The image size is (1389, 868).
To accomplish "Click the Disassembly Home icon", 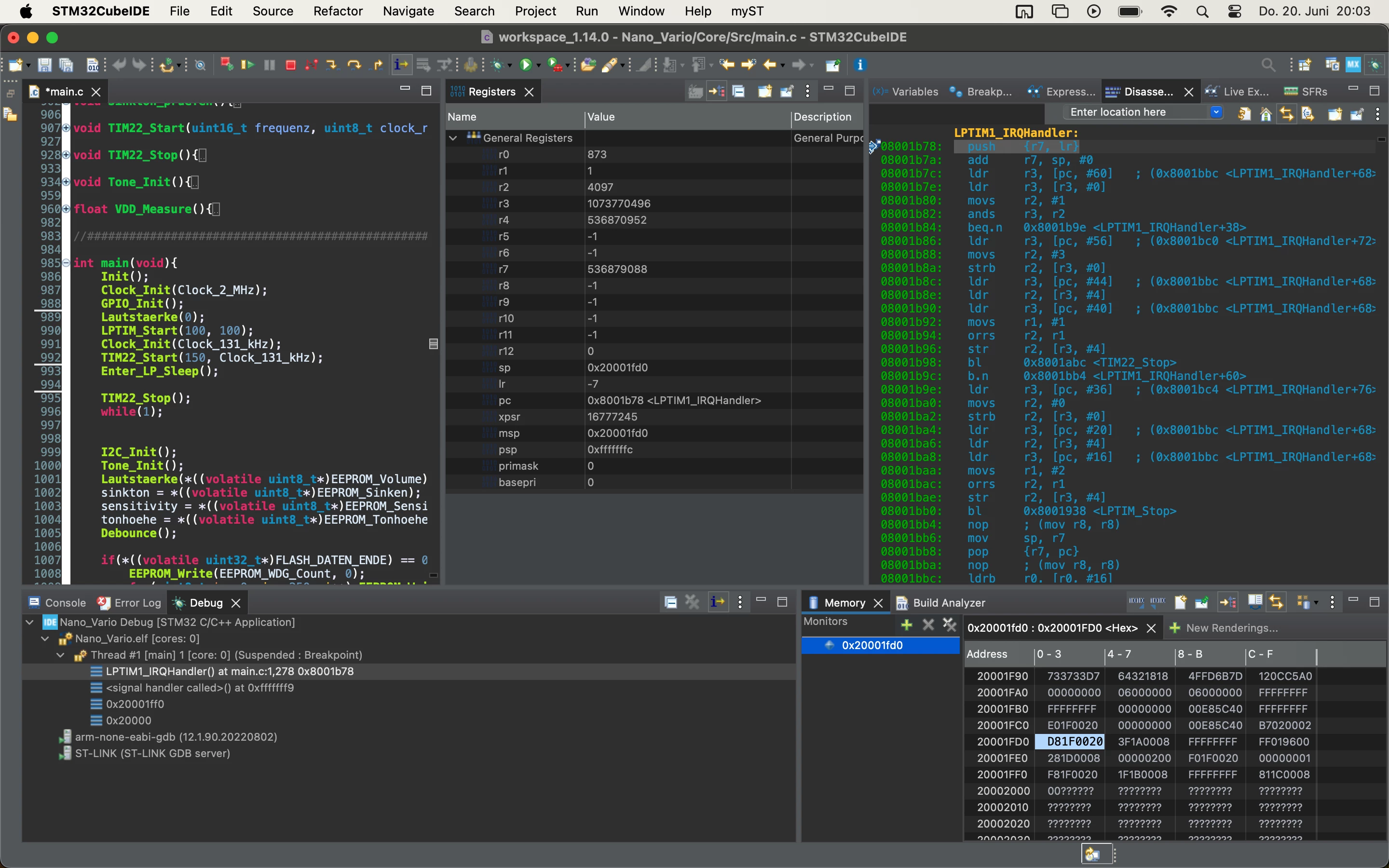I will [x=1265, y=114].
